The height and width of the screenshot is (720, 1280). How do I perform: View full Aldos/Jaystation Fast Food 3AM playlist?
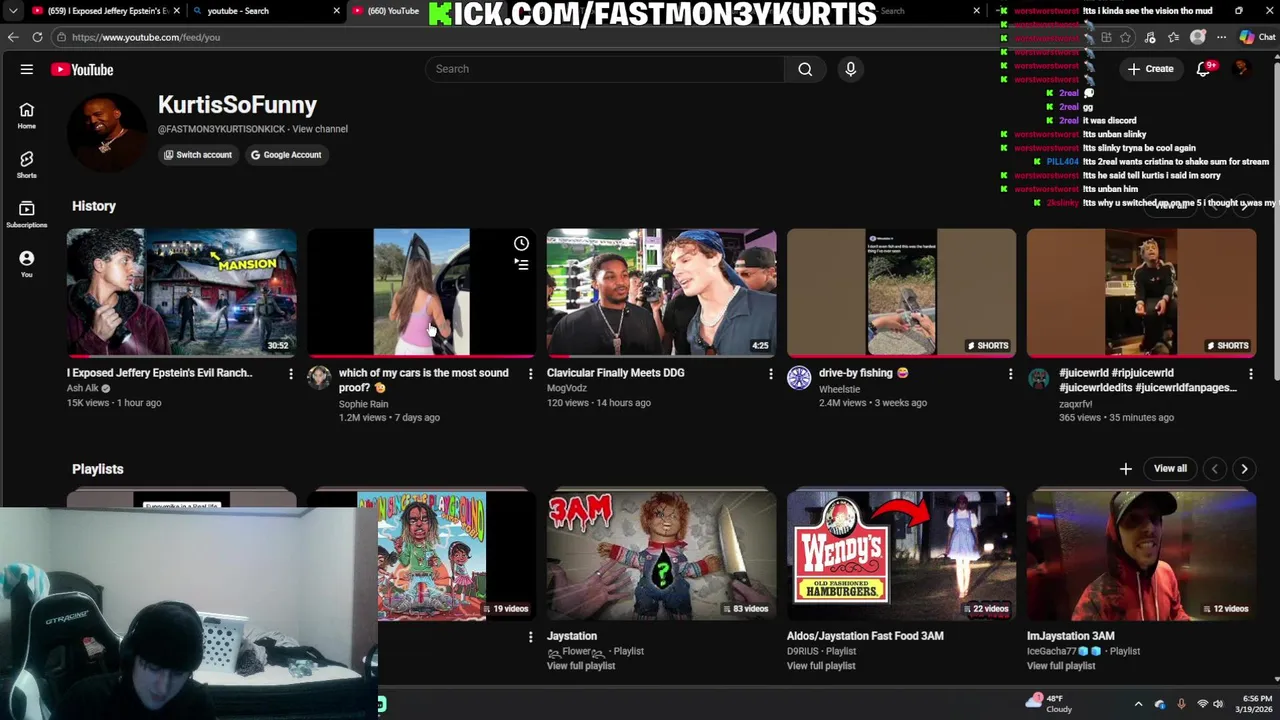821,666
